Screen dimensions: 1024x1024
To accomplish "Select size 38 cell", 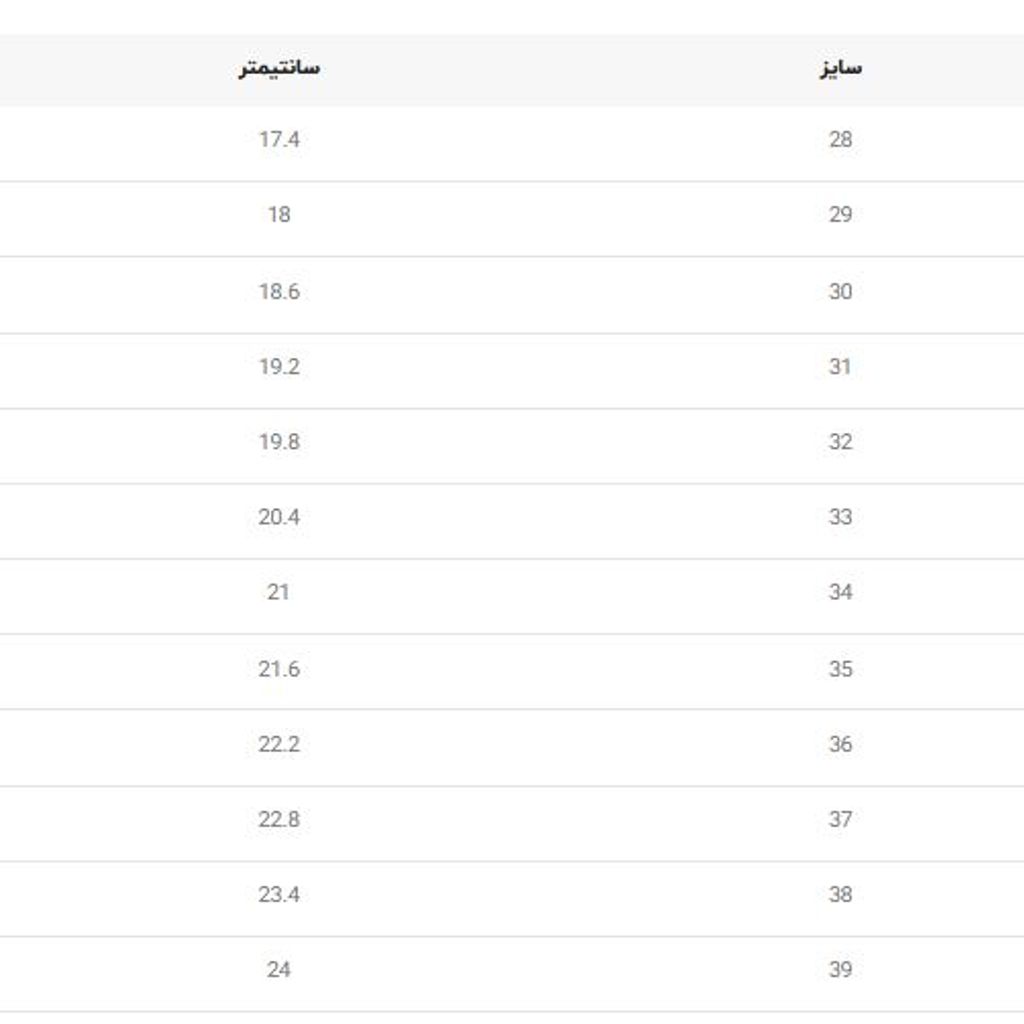I will (840, 894).
